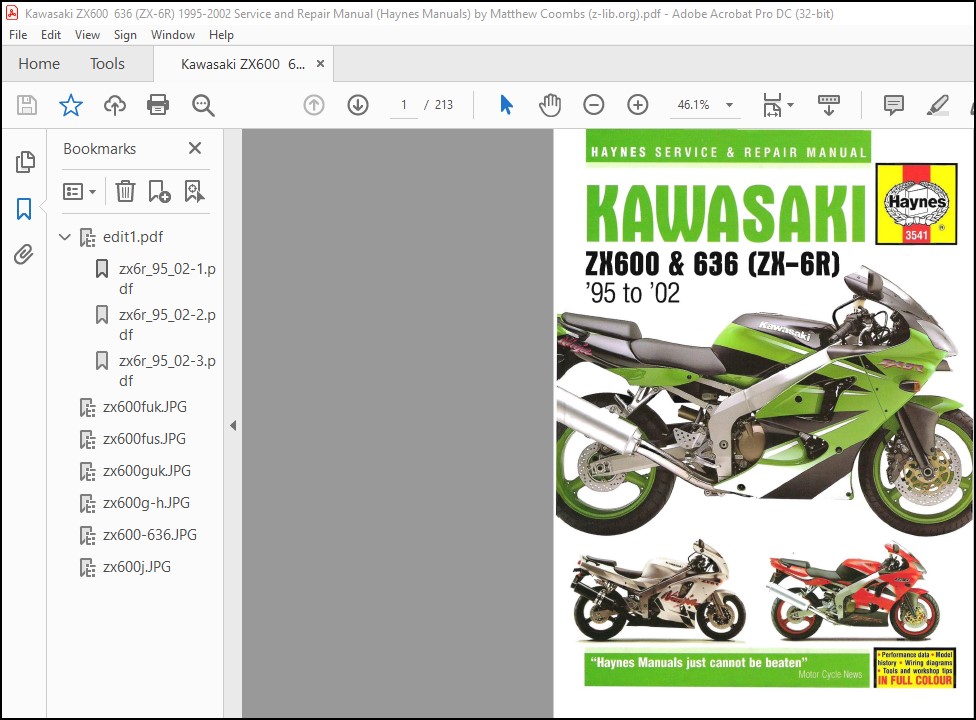Click the Save file icon

coord(27,105)
